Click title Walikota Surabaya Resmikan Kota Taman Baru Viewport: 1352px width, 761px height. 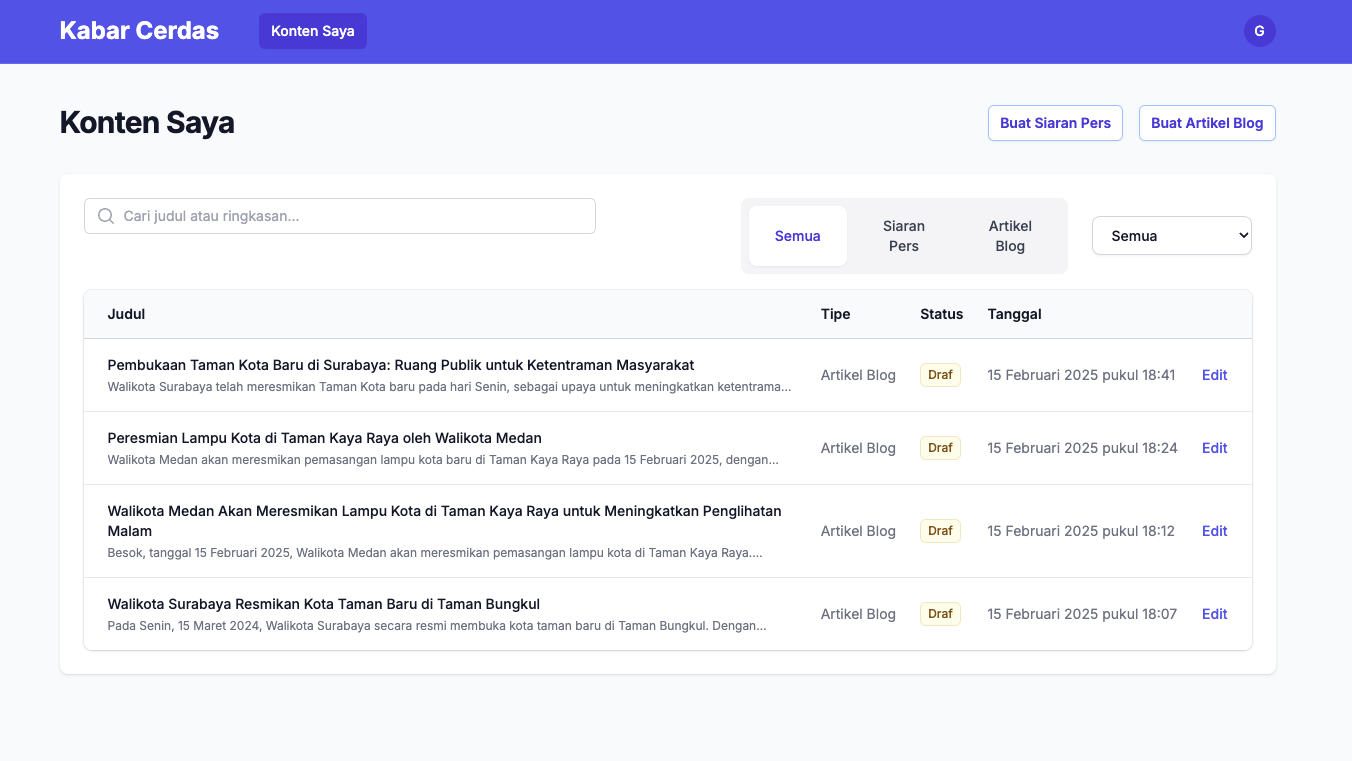324,604
